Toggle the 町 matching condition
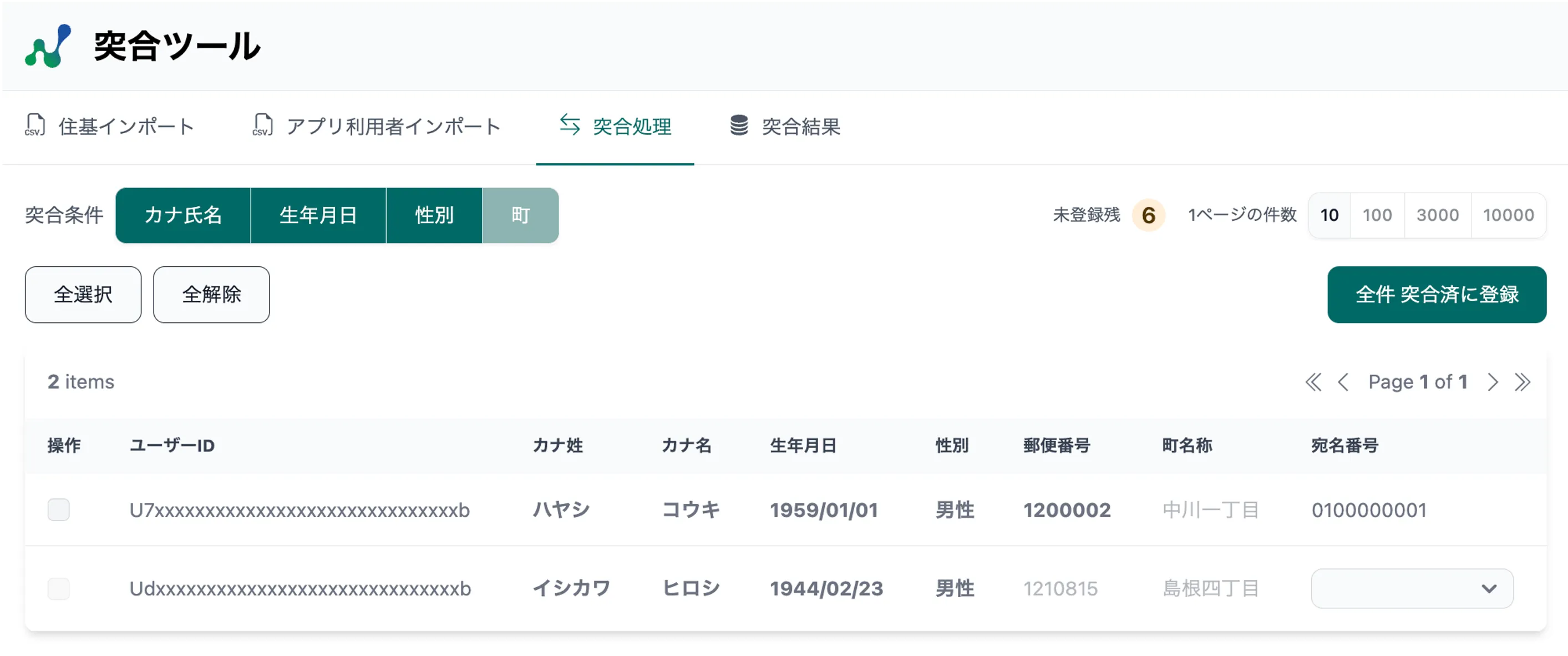The image size is (1568, 656). (x=520, y=215)
